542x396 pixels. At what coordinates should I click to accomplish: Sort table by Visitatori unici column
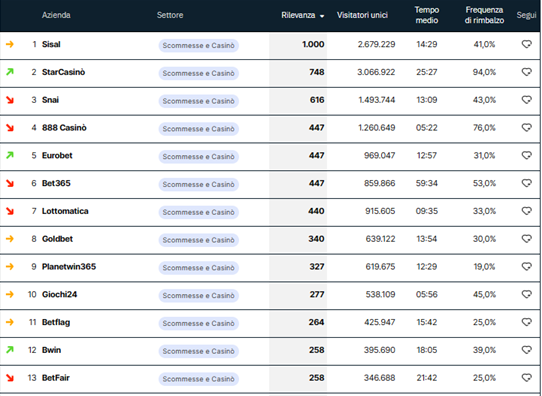[x=362, y=15]
